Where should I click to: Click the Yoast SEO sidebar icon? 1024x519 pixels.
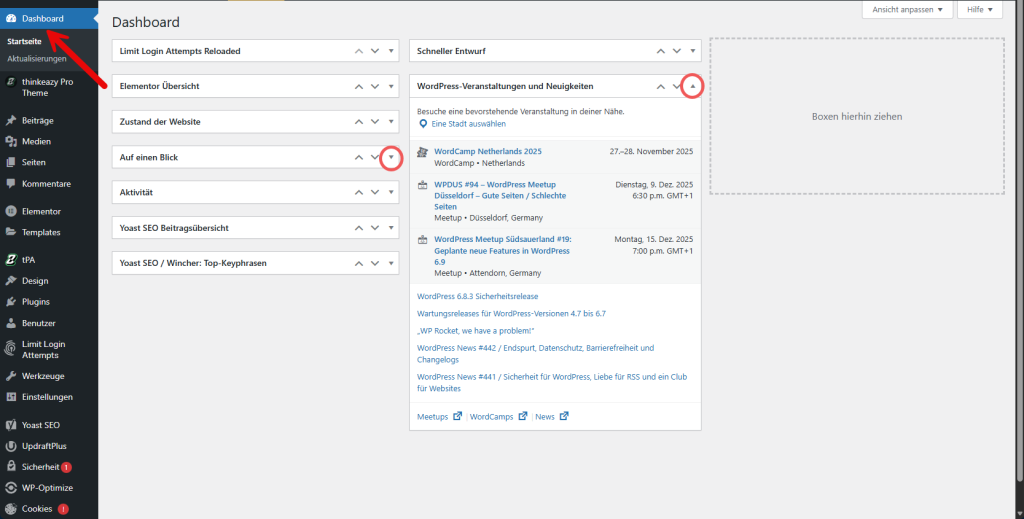click(10, 425)
